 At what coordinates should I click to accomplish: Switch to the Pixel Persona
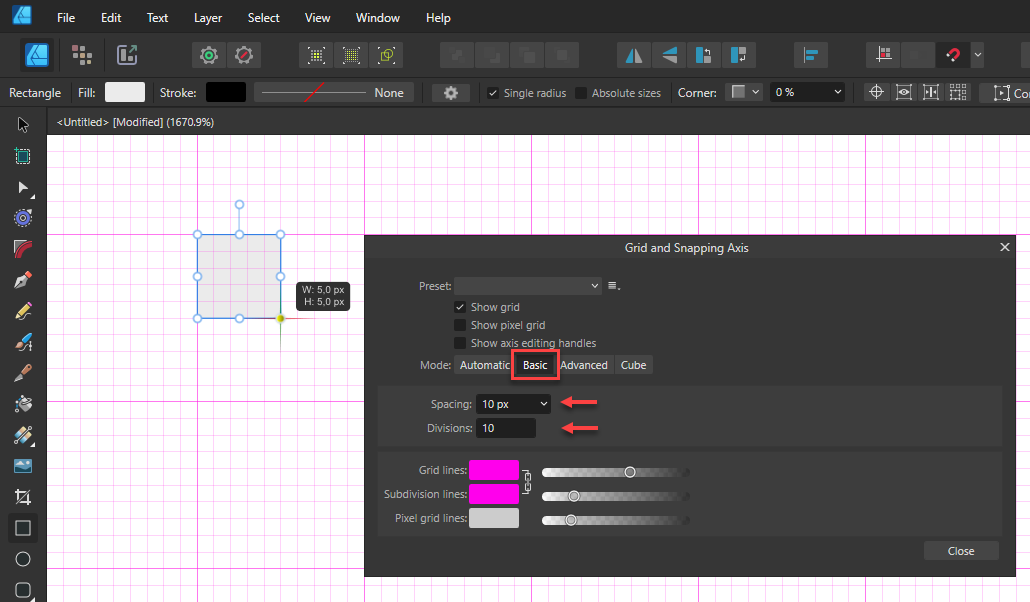tap(81, 55)
